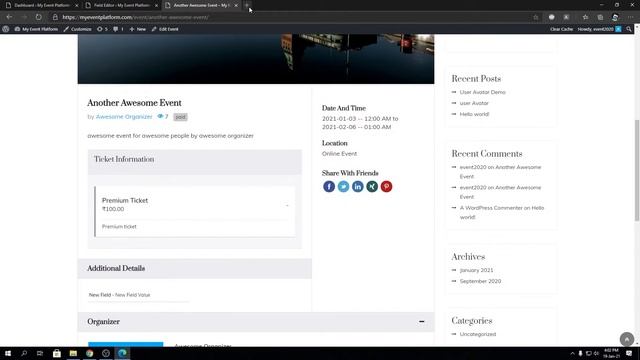Open File Explorer from taskbar
The image size is (640, 360).
click(x=73, y=353)
